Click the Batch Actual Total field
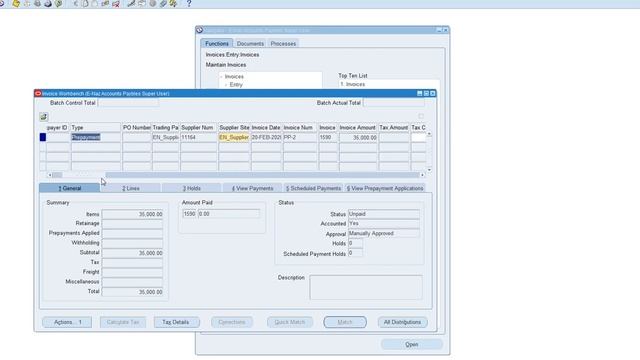Viewport: 640px width, 360px height. point(393,103)
